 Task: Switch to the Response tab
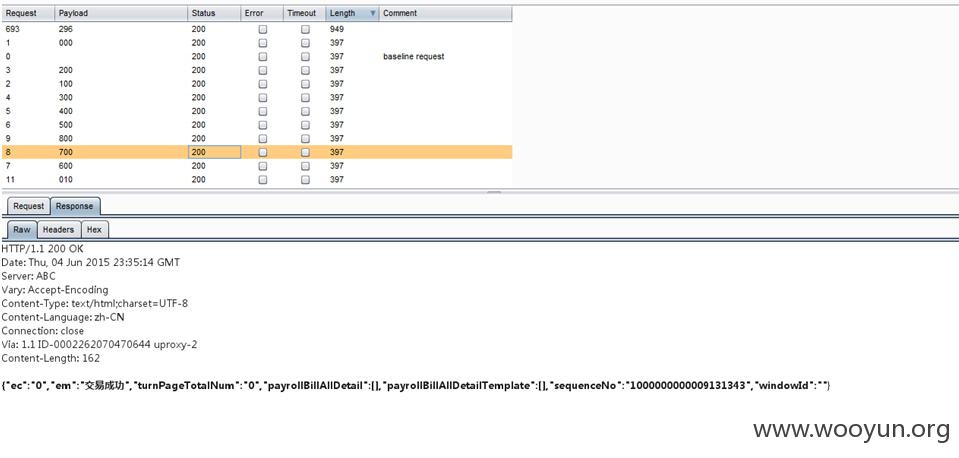point(75,206)
